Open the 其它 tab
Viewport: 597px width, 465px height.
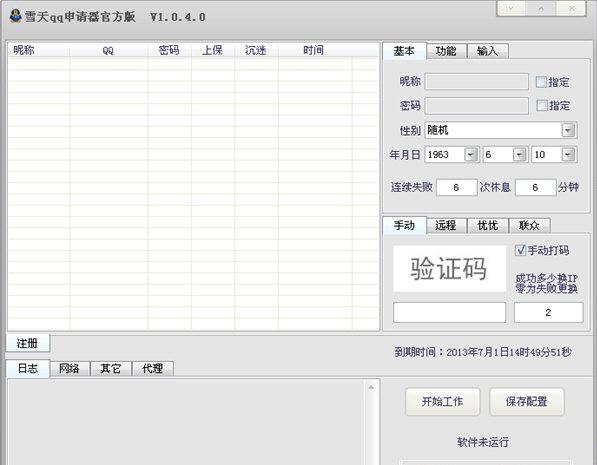[111, 369]
